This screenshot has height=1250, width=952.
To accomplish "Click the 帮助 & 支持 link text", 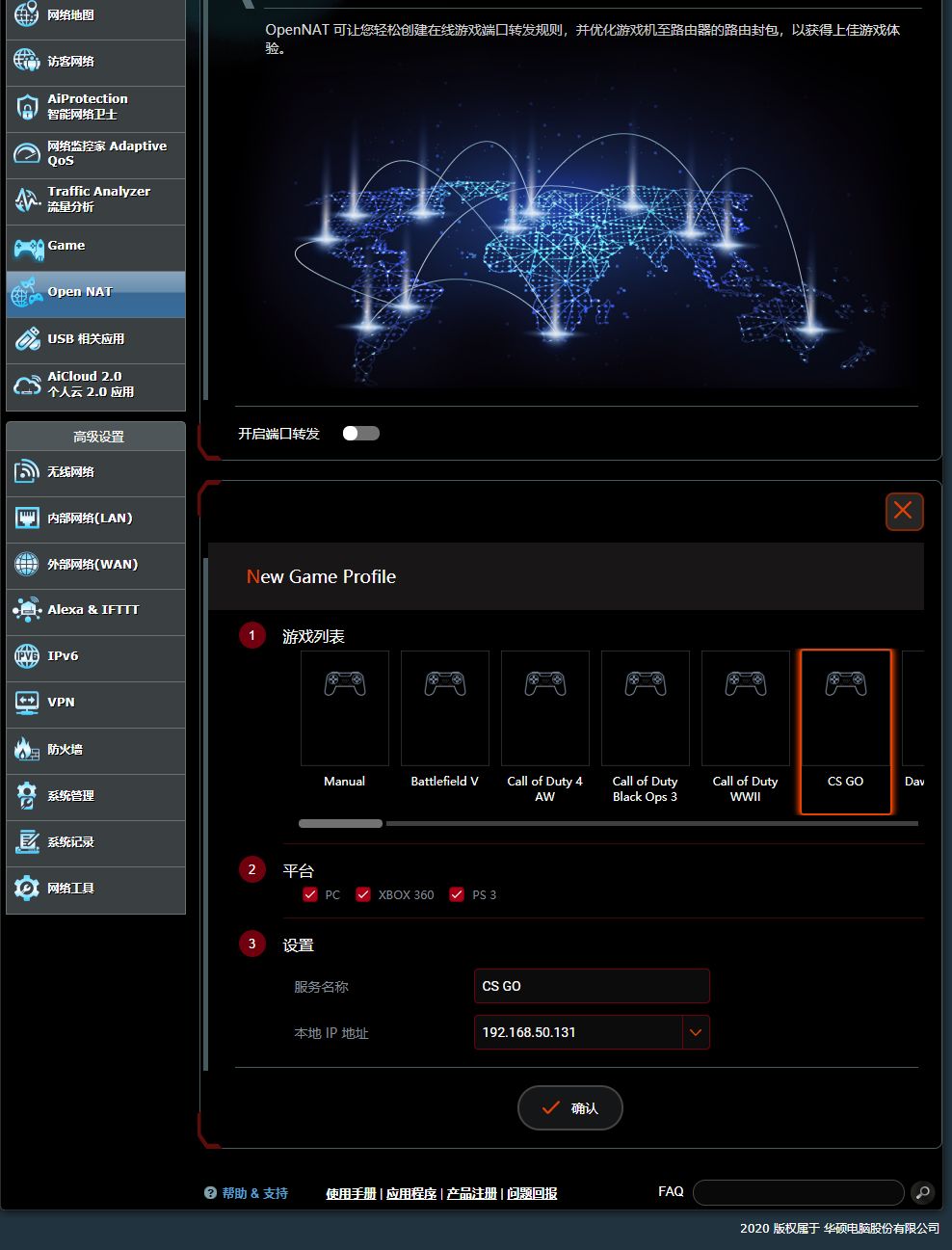I will click(x=255, y=1193).
